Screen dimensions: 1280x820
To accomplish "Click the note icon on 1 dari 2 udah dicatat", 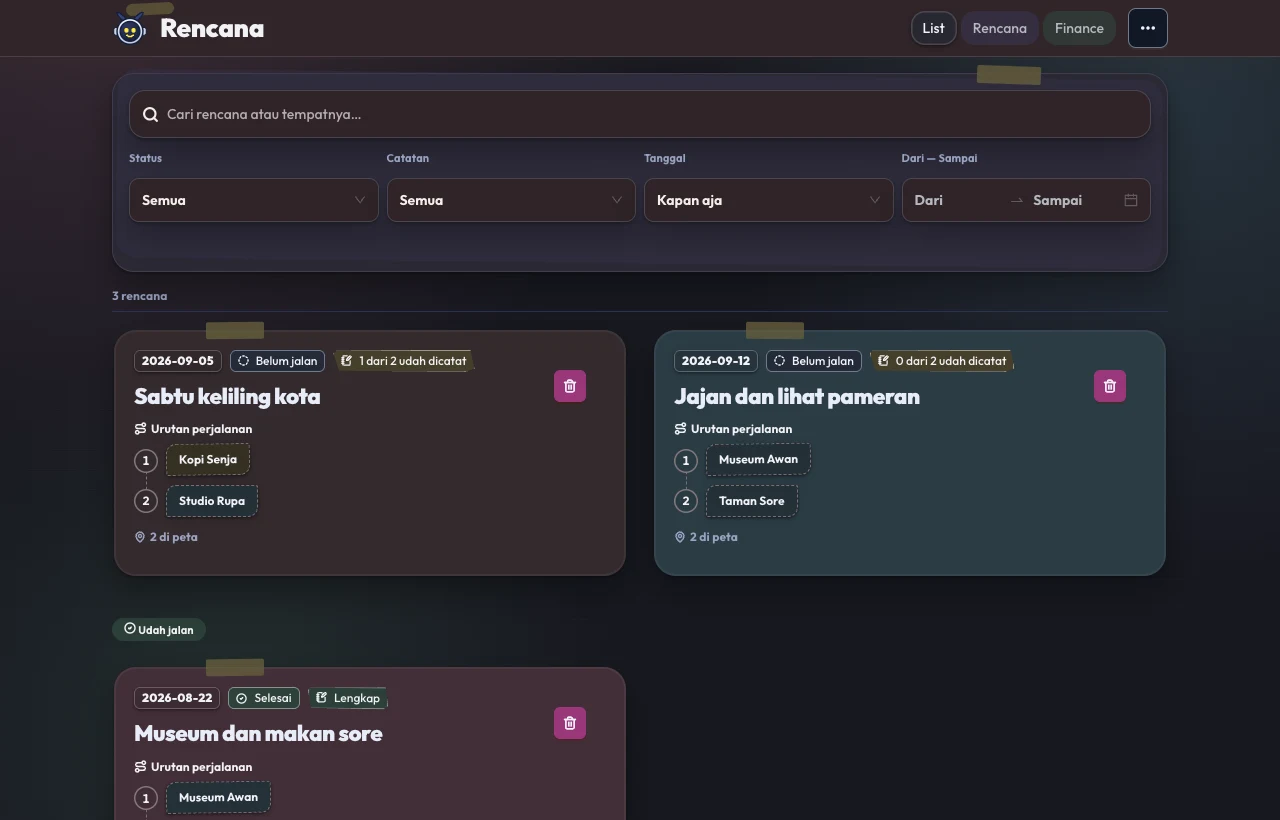I will tap(347, 361).
